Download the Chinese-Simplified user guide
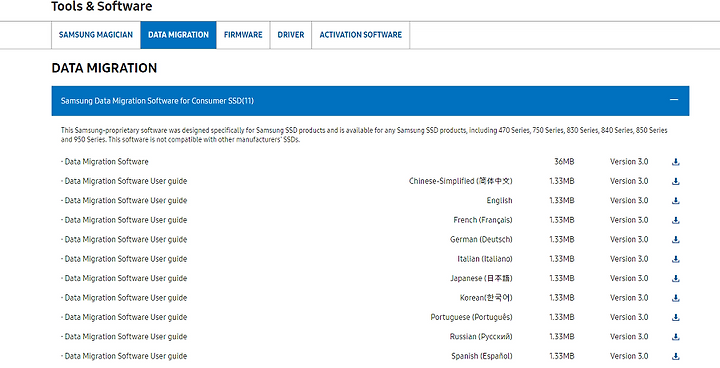The height and width of the screenshot is (368, 720). 675,181
